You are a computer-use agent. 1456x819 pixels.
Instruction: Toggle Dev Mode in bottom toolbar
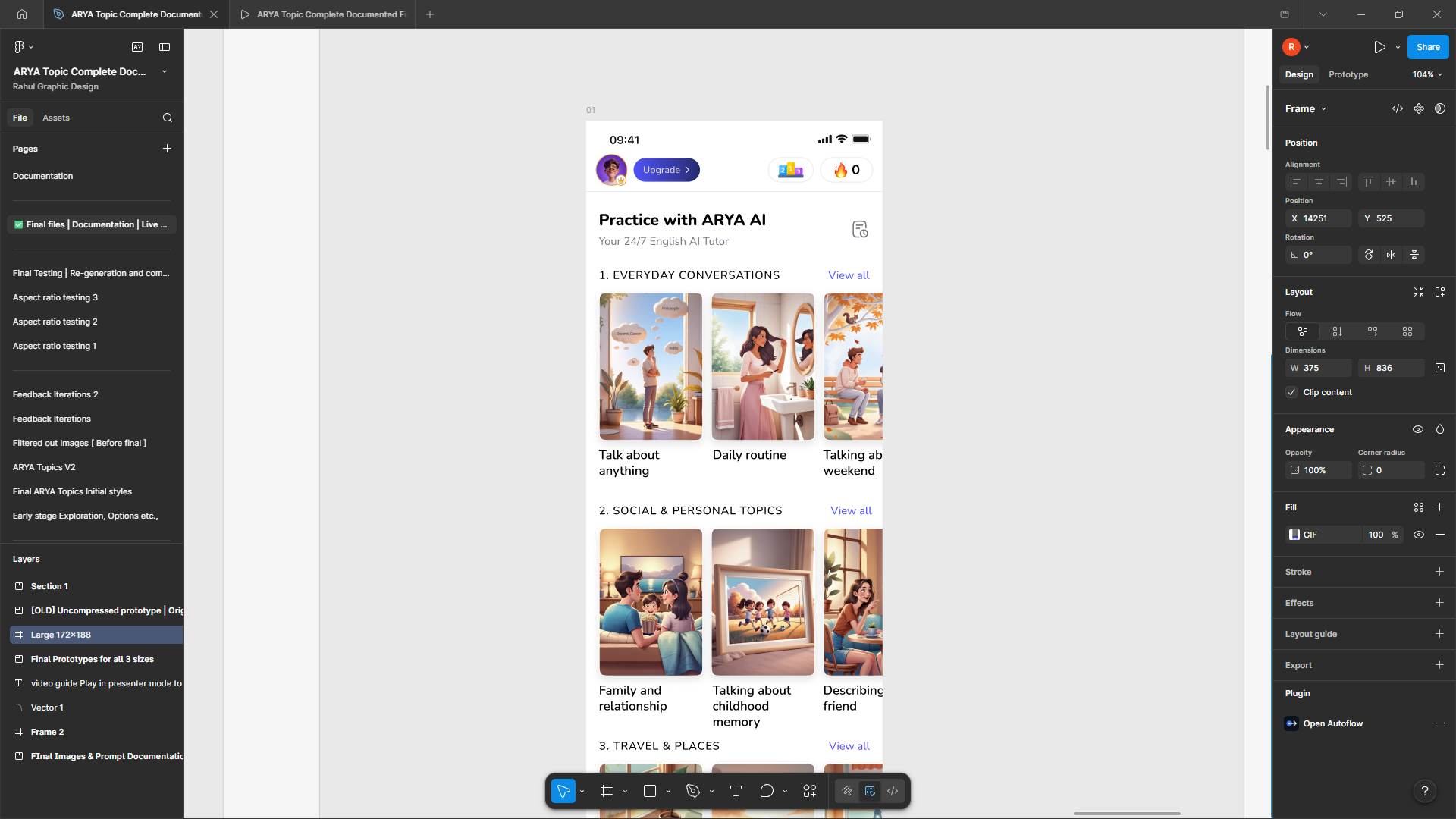[893, 791]
